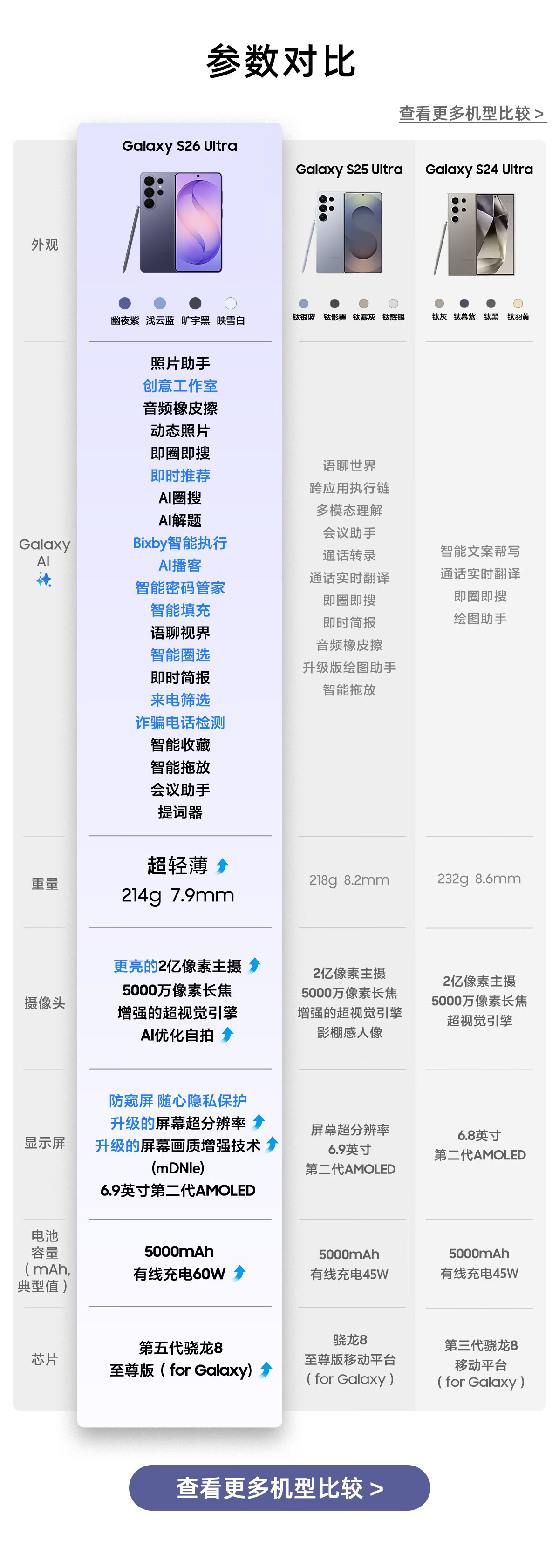Click the '摄像头' row label

tap(45, 1003)
